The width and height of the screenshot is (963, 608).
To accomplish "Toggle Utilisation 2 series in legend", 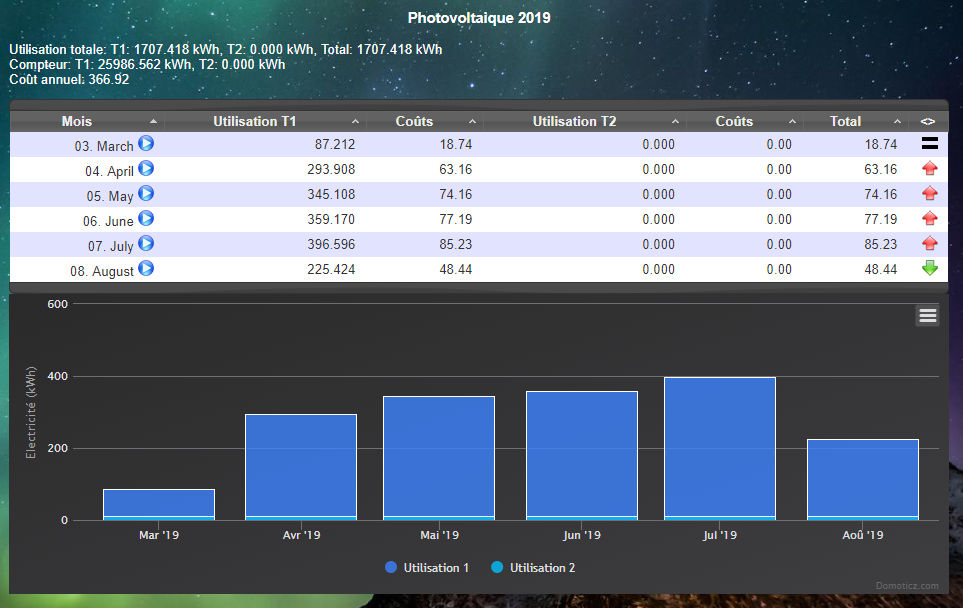I will coord(533,568).
